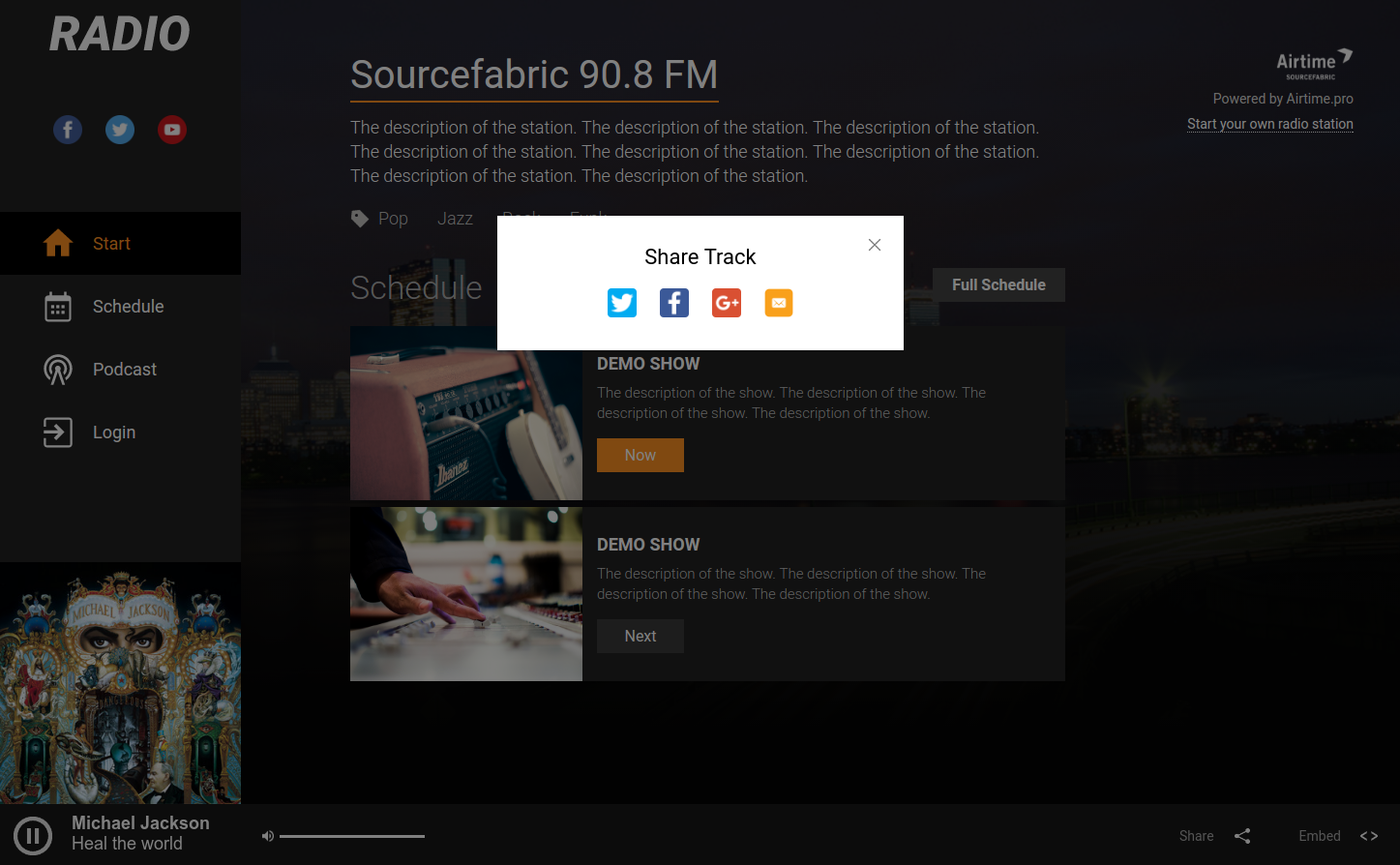Share track via Twitter in dialog
The height and width of the screenshot is (865, 1400).
click(622, 303)
